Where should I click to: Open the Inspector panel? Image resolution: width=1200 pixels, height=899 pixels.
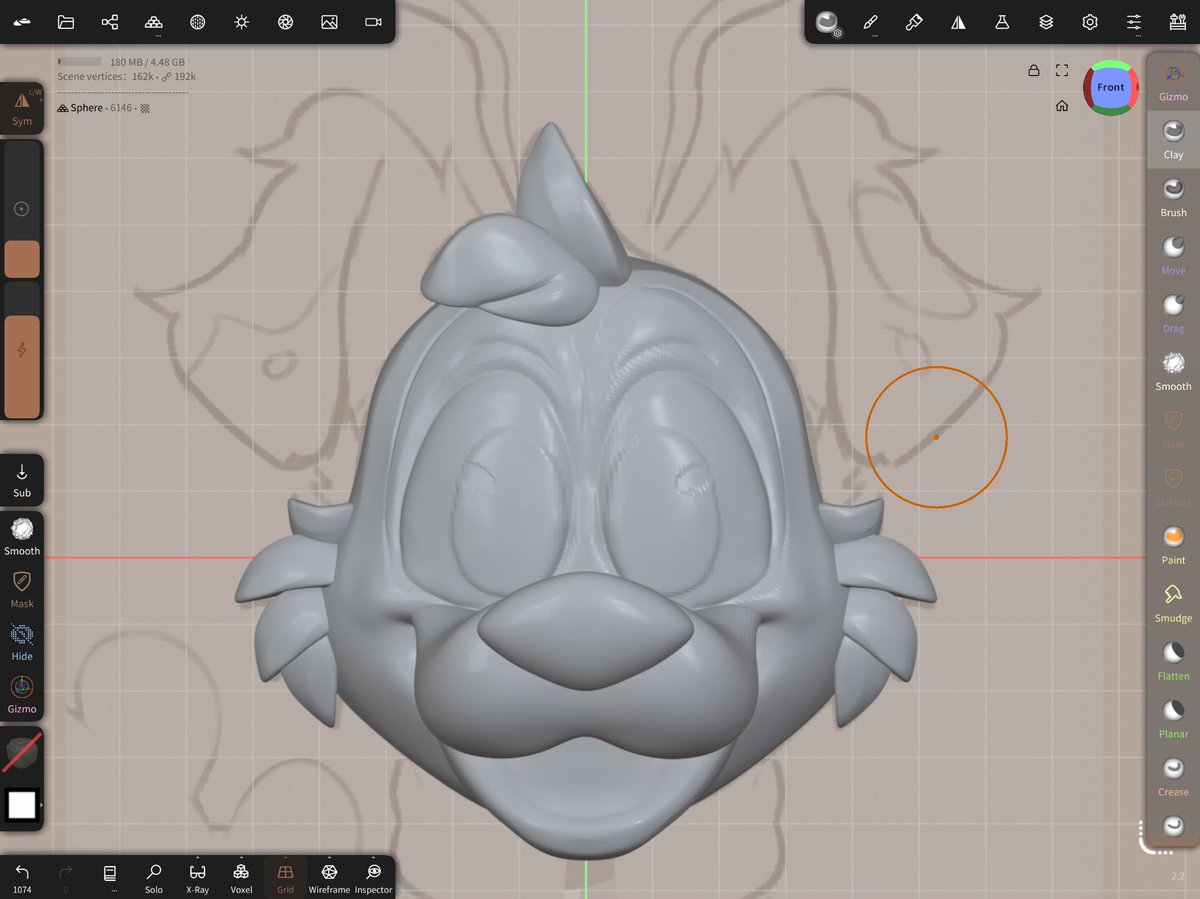(373, 877)
